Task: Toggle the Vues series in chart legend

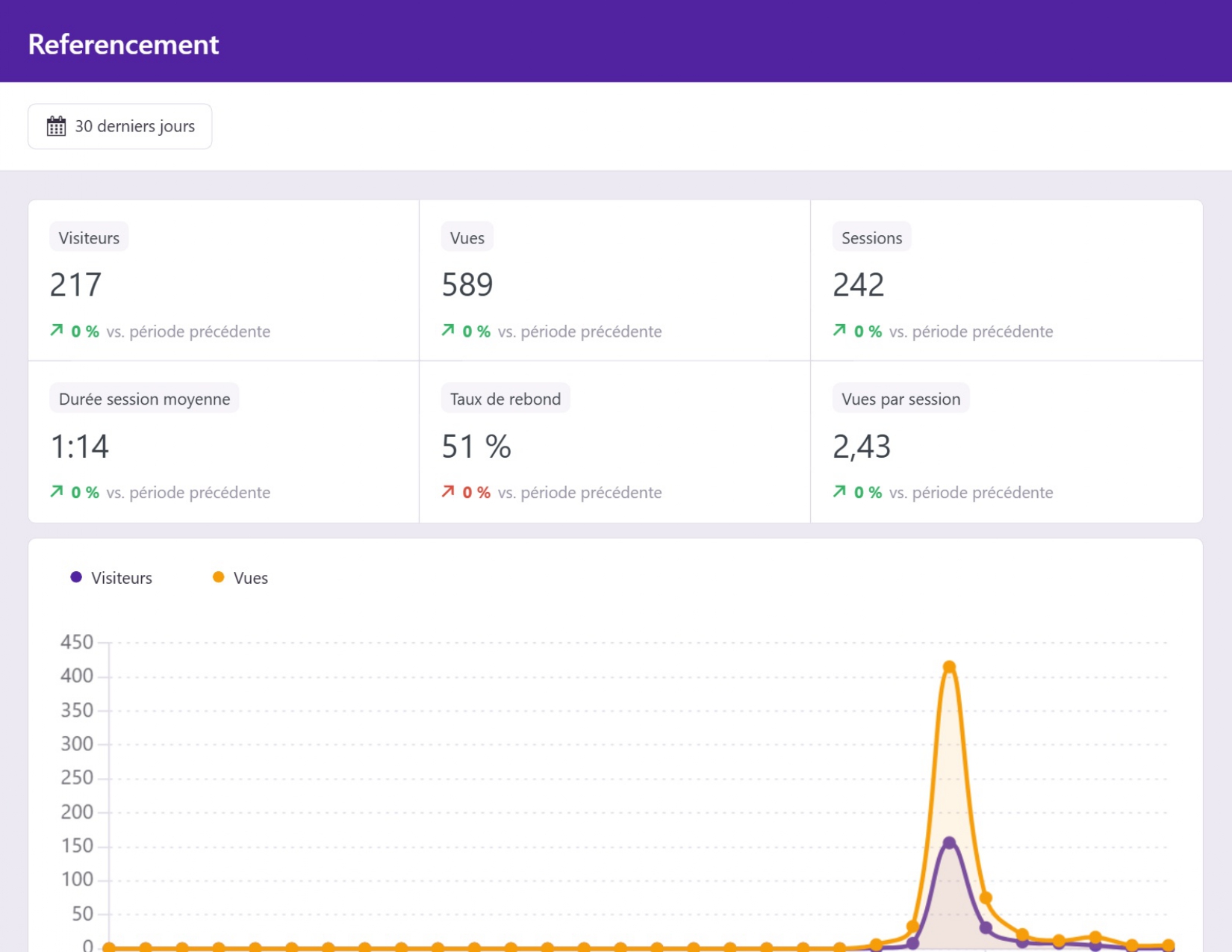Action: click(240, 578)
